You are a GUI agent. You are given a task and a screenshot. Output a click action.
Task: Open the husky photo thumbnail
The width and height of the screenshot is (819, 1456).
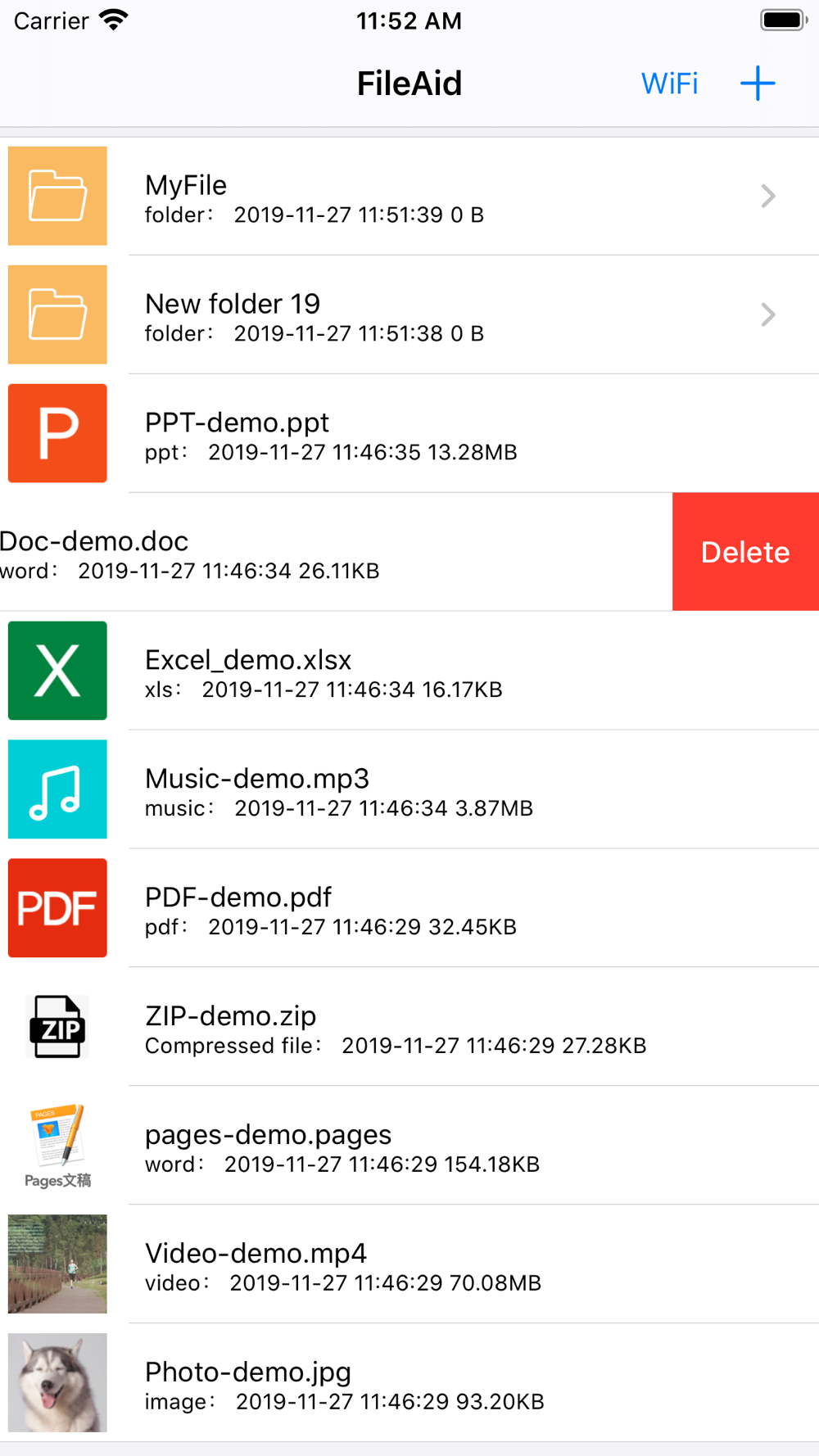57,1382
